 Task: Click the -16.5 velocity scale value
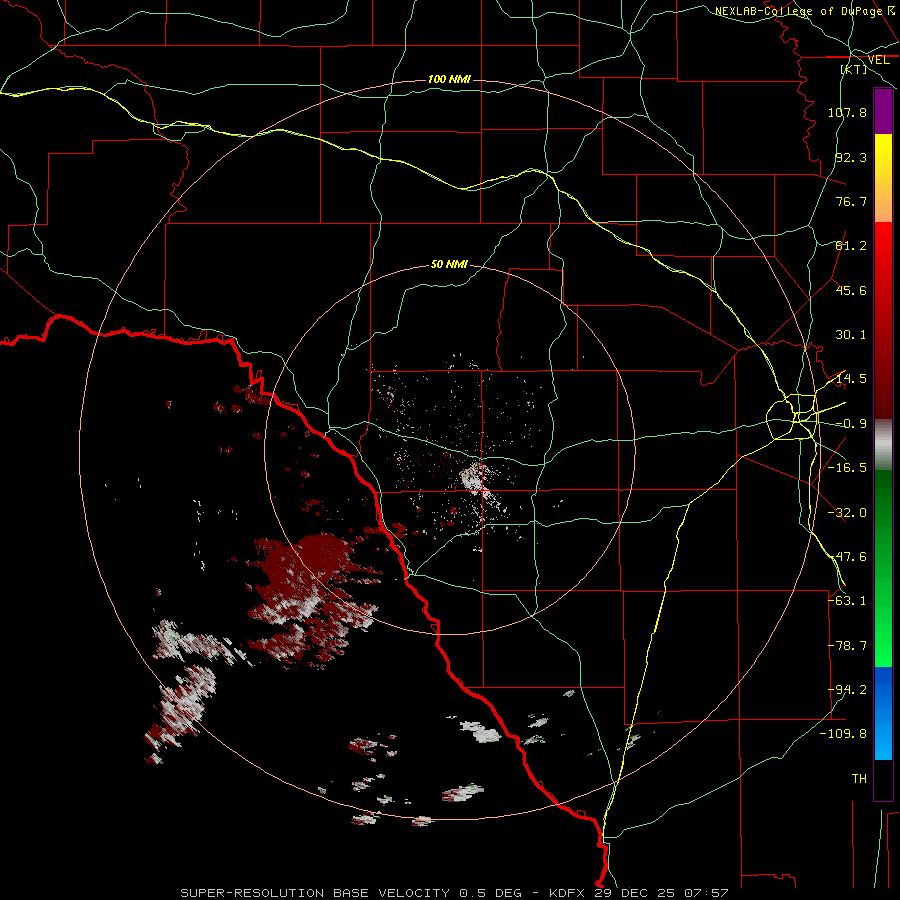pyautogui.click(x=847, y=468)
